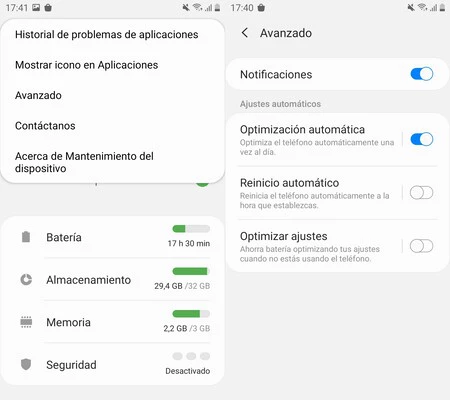Tap the shopping bag icon in left status bar
Viewport: 450px width, 400px height.
[x=48, y=8]
